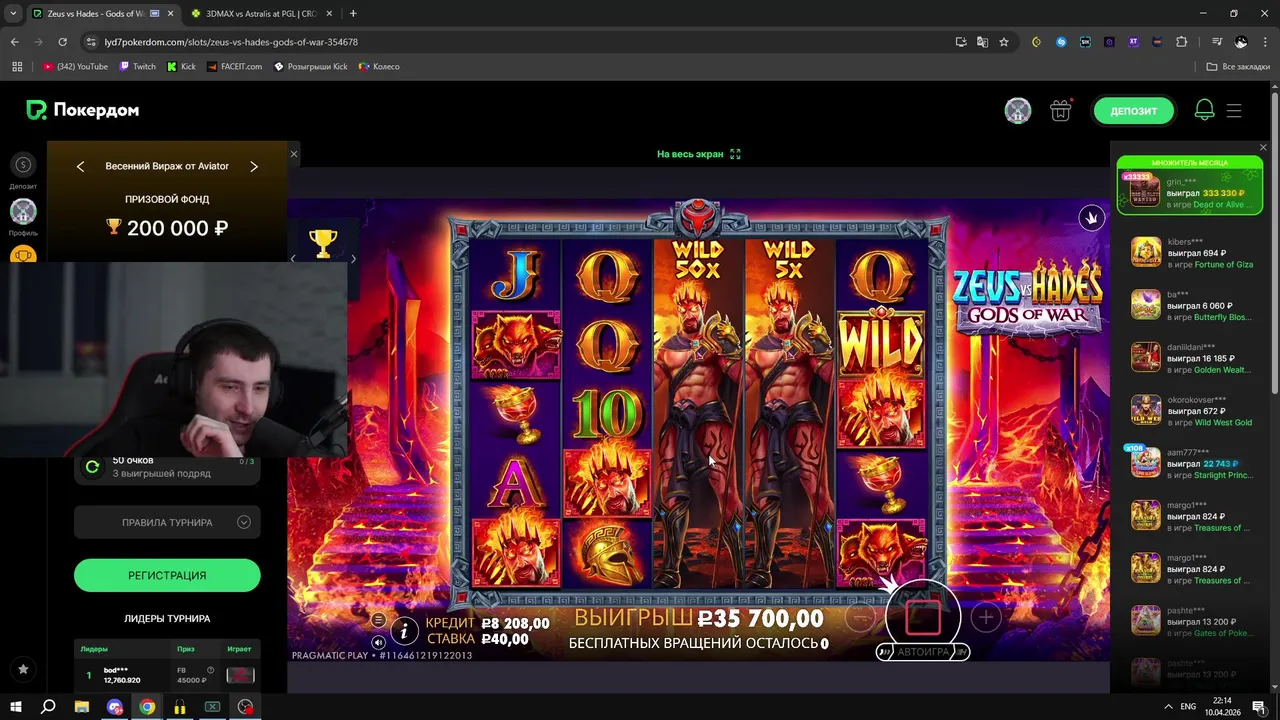1280x720 pixels.
Task: Expand ПРАВИЛА ТУРНИРА section
Action: (x=167, y=522)
